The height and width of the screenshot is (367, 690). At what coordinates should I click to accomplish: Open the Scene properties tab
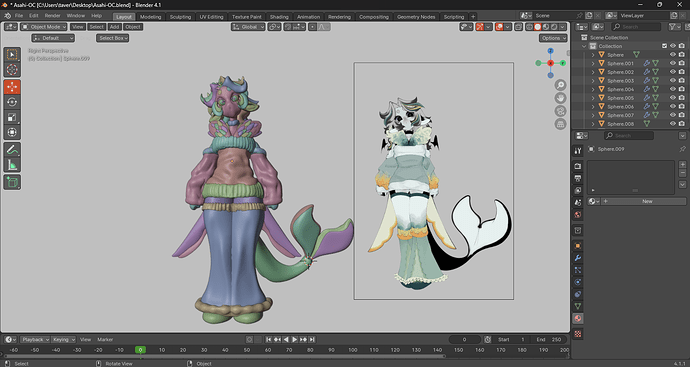578,202
